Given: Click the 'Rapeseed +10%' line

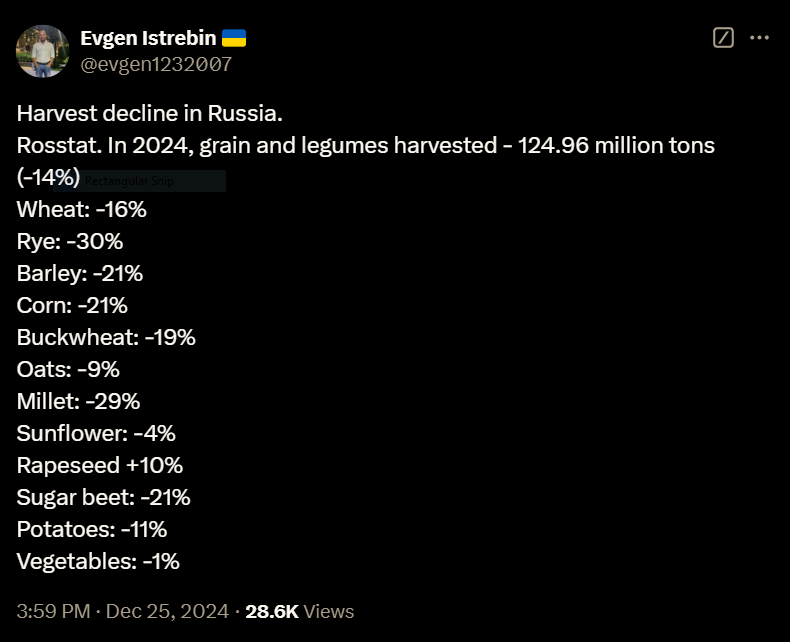Looking at the screenshot, I should [100, 466].
